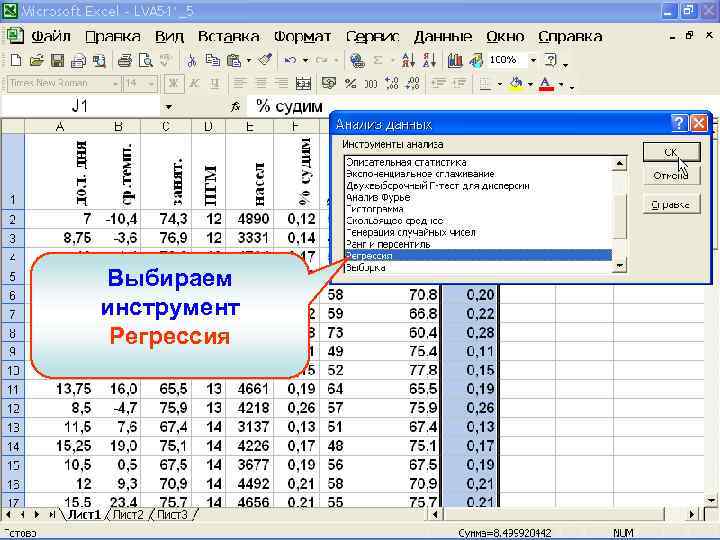Open Print Preview from the toolbar
This screenshot has height=540, width=720.
[x=146, y=60]
